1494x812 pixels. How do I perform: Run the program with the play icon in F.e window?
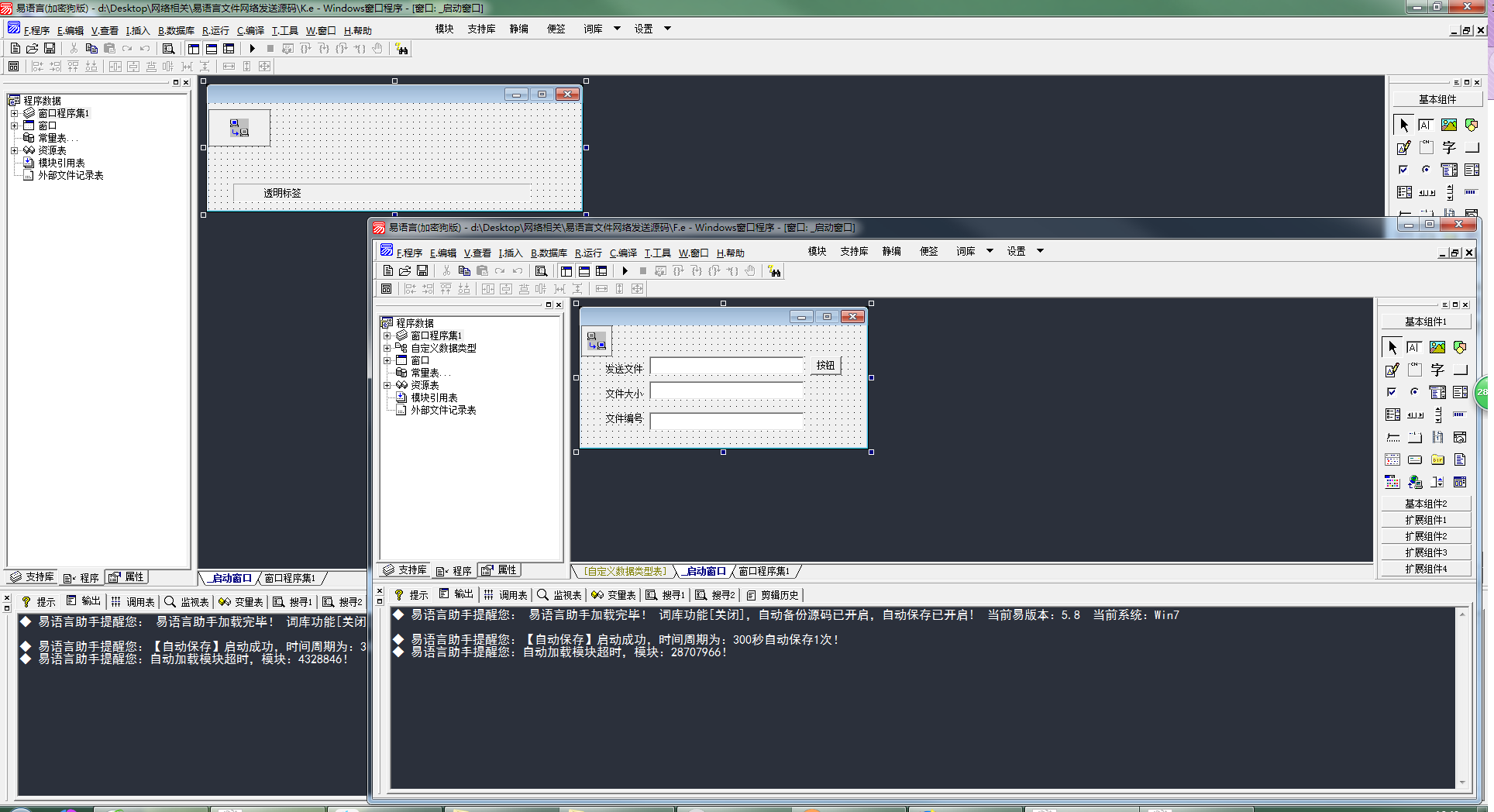point(625,271)
